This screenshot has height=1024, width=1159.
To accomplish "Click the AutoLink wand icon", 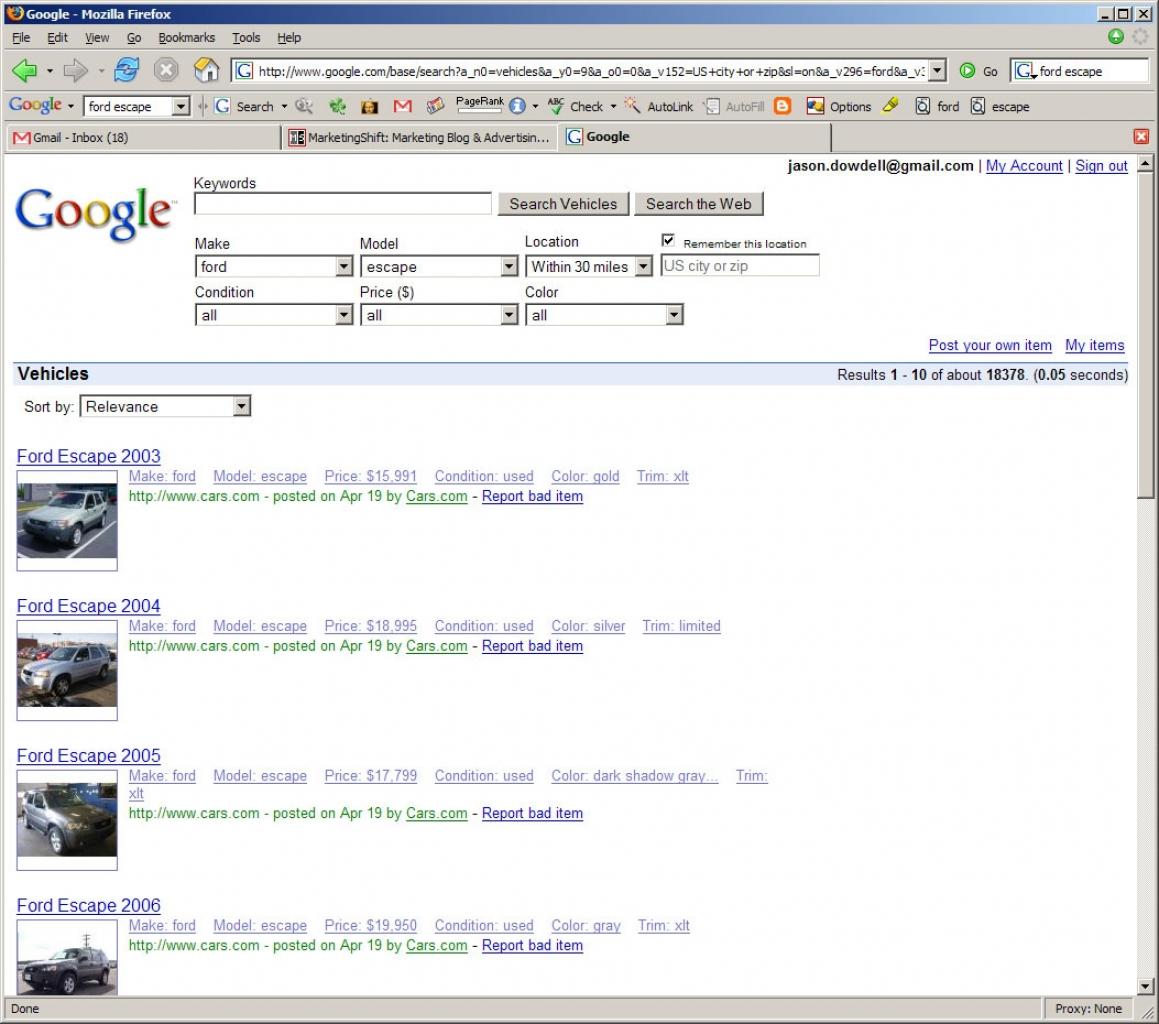I will pos(632,106).
